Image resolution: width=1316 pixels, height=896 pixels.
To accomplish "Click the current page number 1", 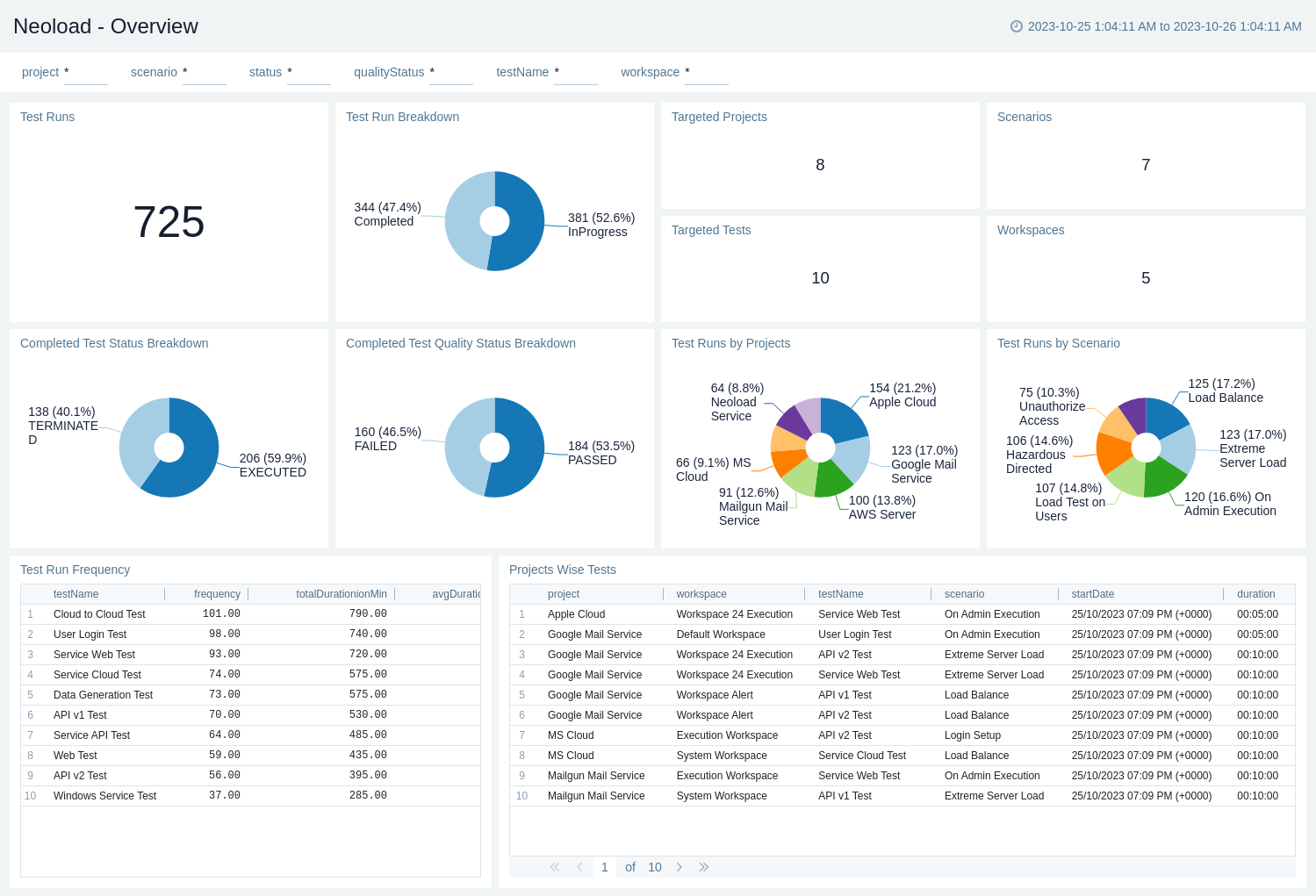I will pyautogui.click(x=604, y=867).
